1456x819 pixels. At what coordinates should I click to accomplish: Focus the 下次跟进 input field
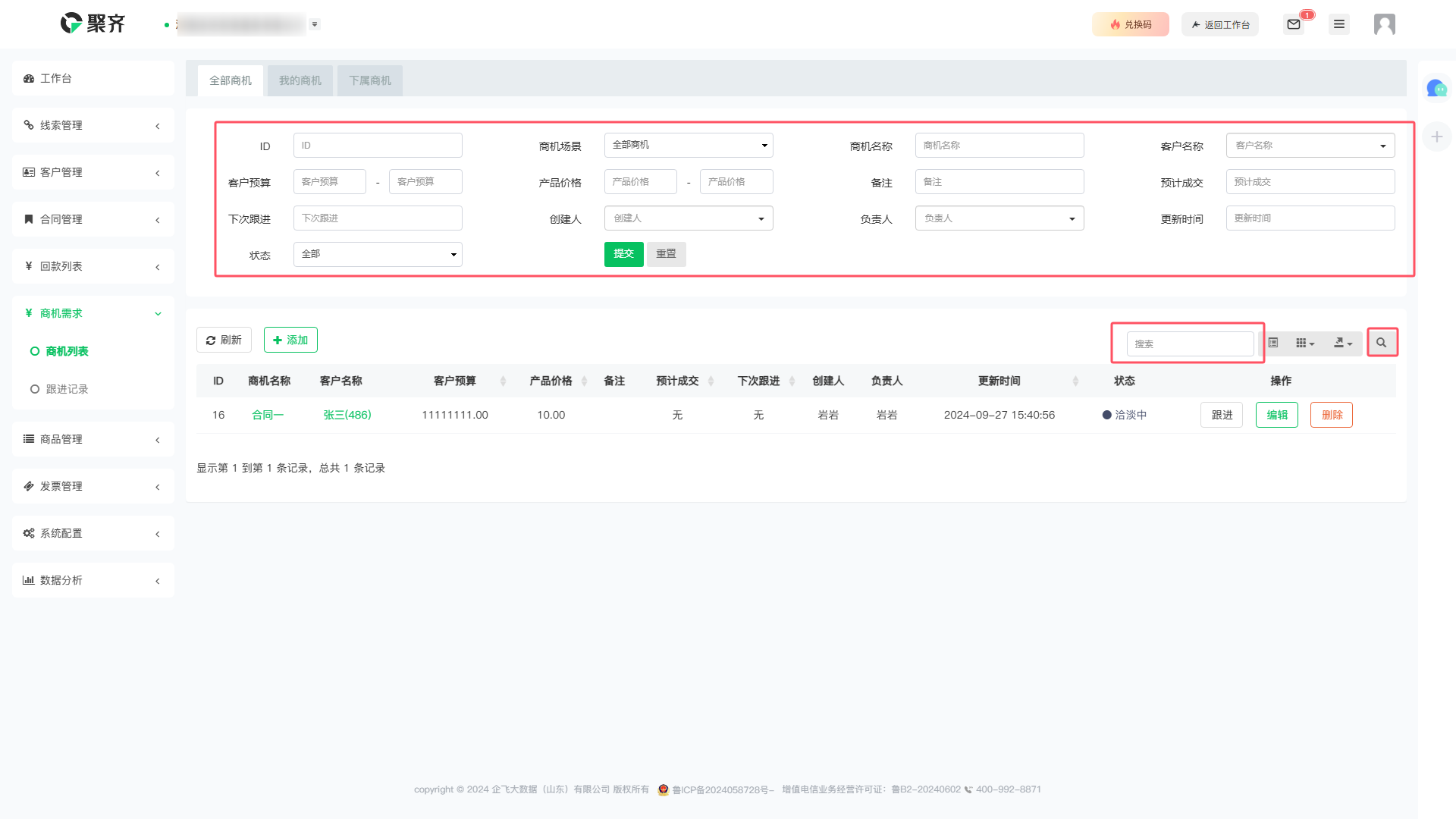coord(378,218)
